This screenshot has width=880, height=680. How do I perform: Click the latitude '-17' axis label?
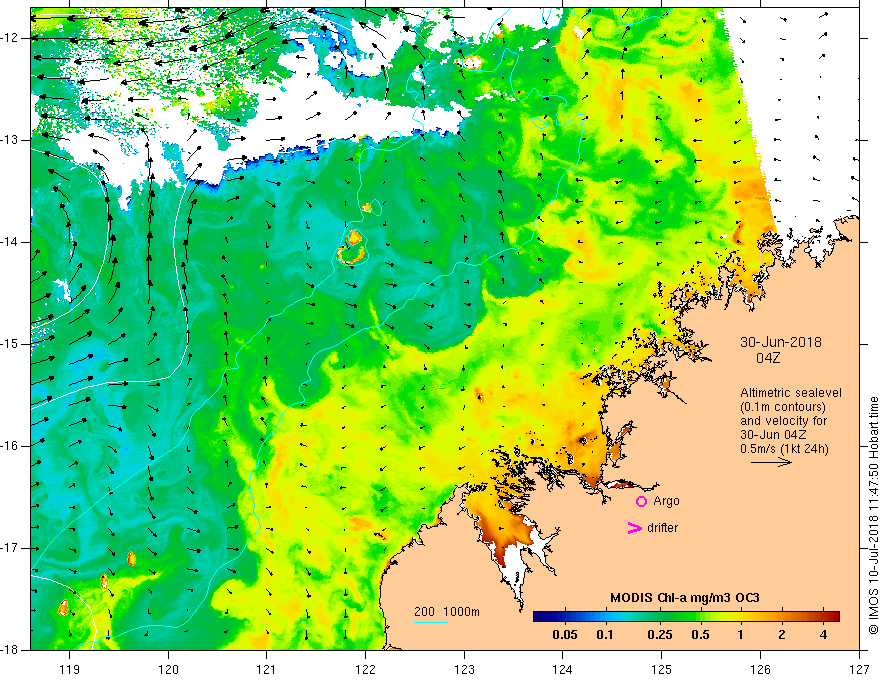pyautogui.click(x=11, y=548)
